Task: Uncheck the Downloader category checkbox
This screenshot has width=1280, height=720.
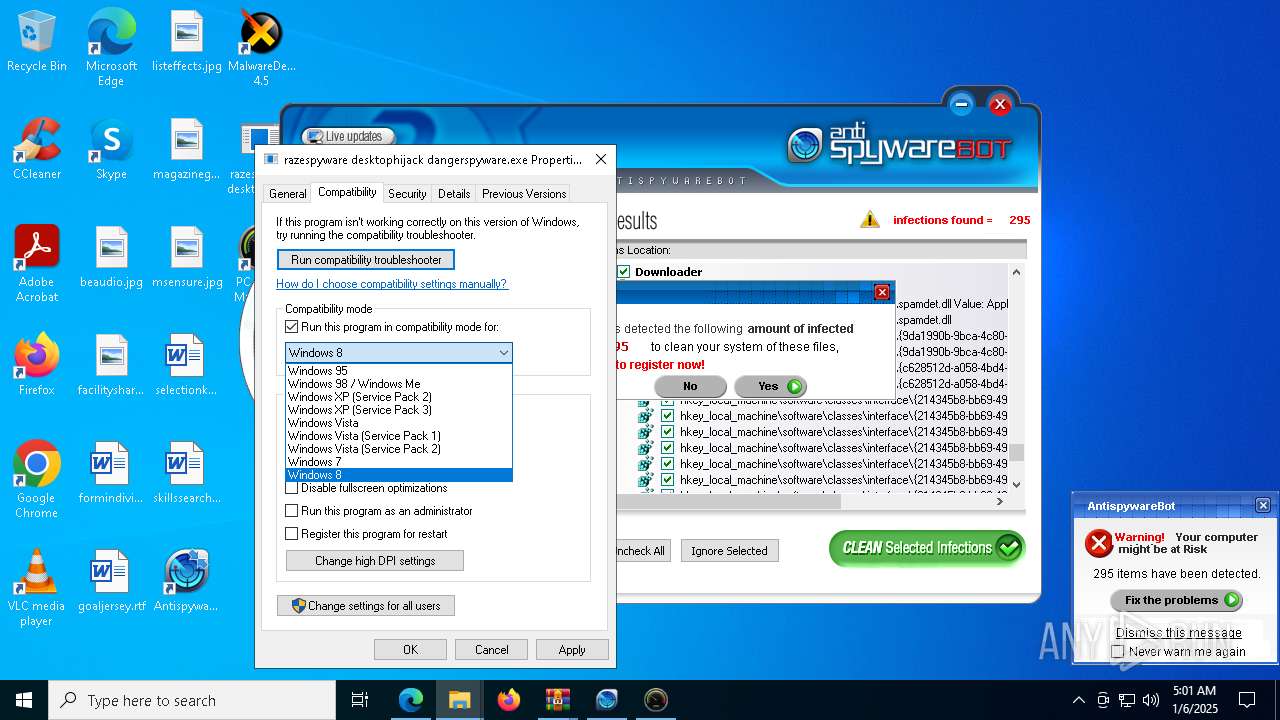Action: (624, 272)
